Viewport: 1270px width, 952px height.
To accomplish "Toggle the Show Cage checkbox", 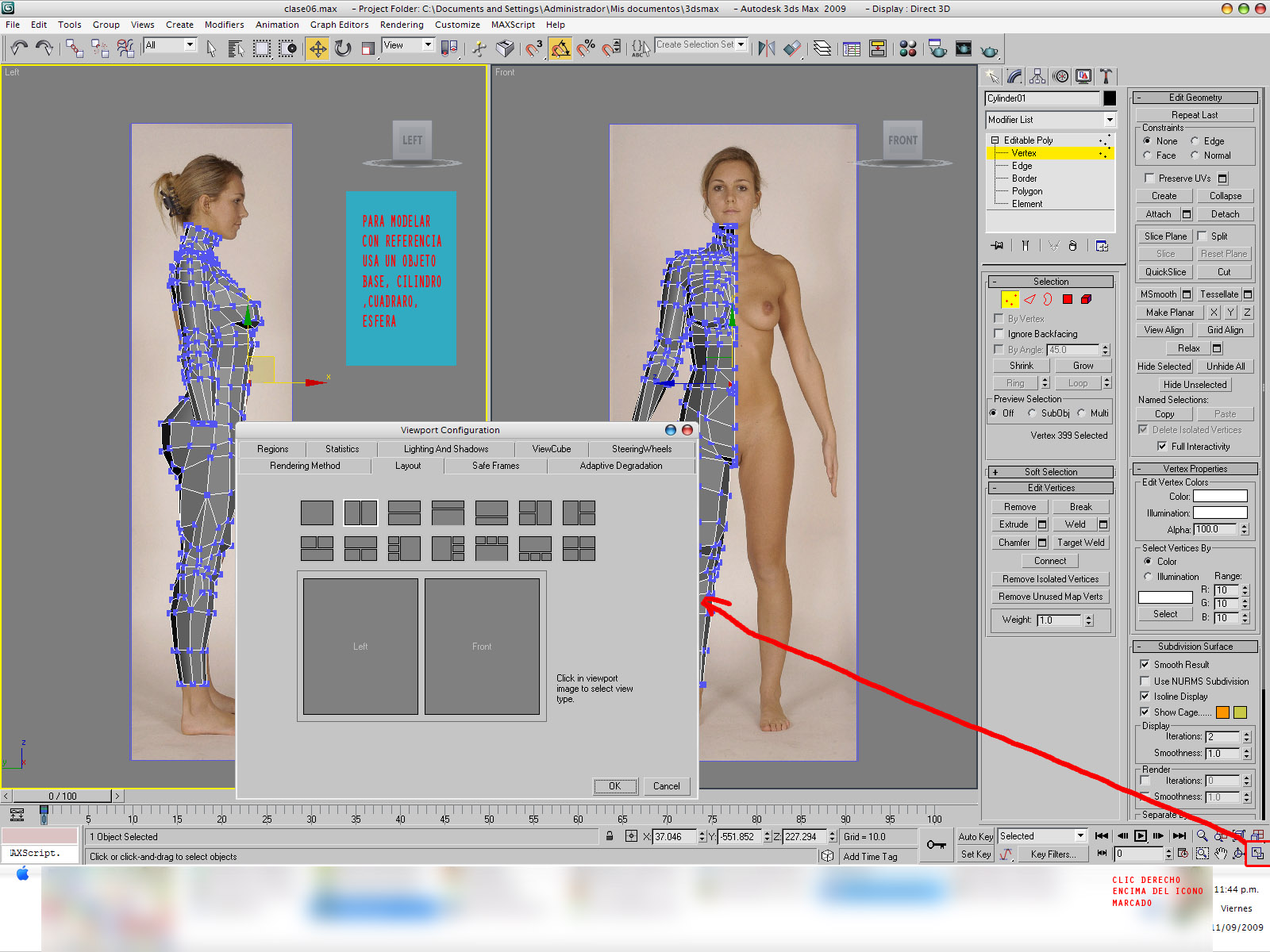I will pyautogui.click(x=1145, y=712).
